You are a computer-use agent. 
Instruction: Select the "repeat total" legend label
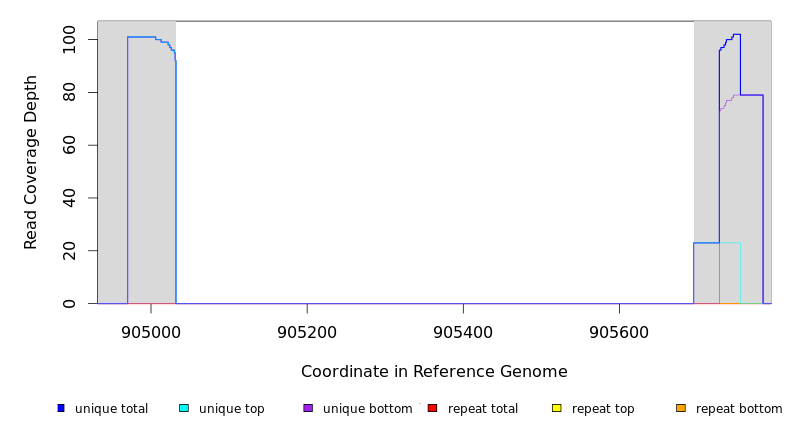(x=483, y=409)
